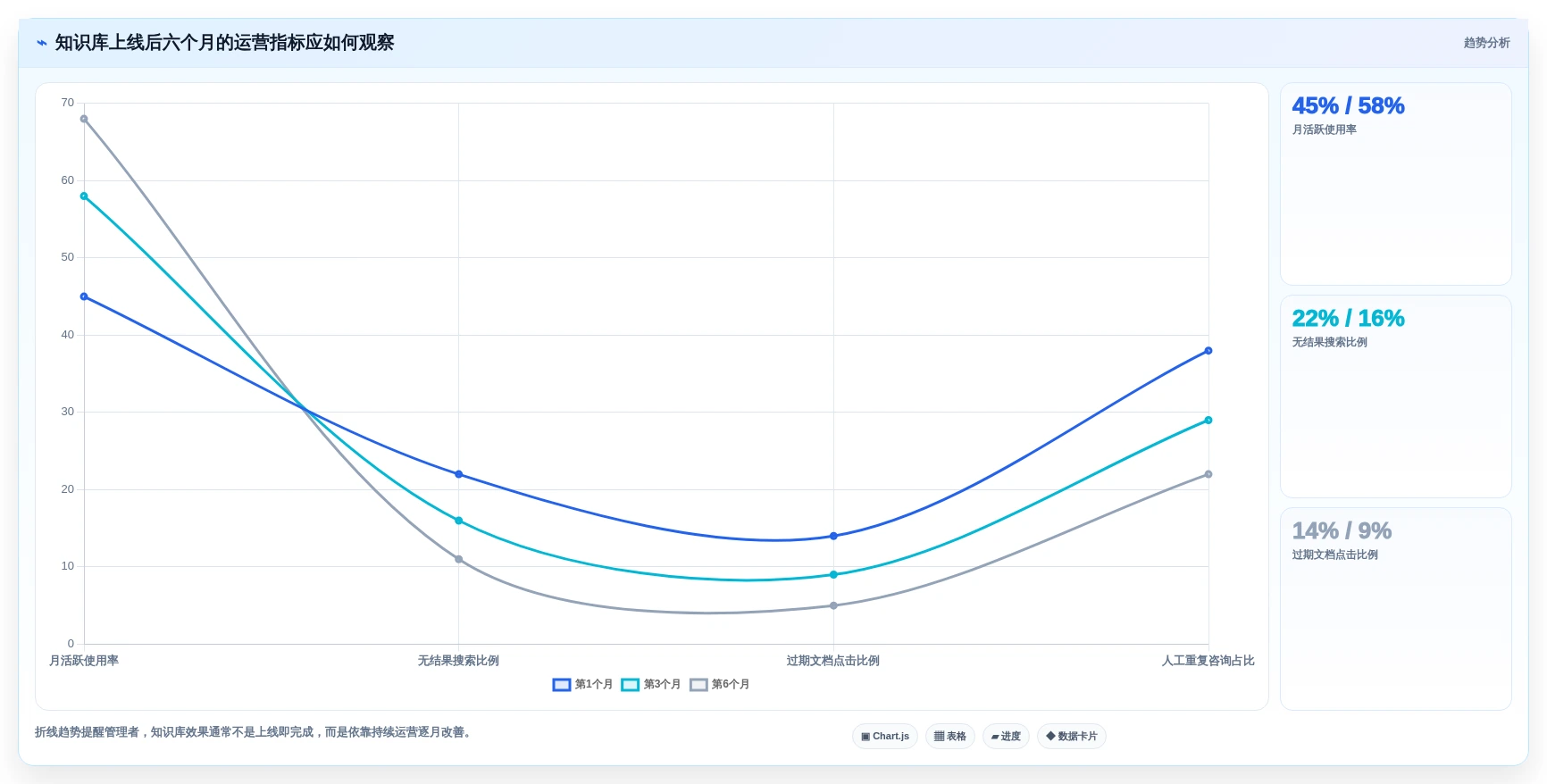Click the chart title 知识库上线后六个月的运营指标应如何观察
The image size is (1547, 784).
224,43
